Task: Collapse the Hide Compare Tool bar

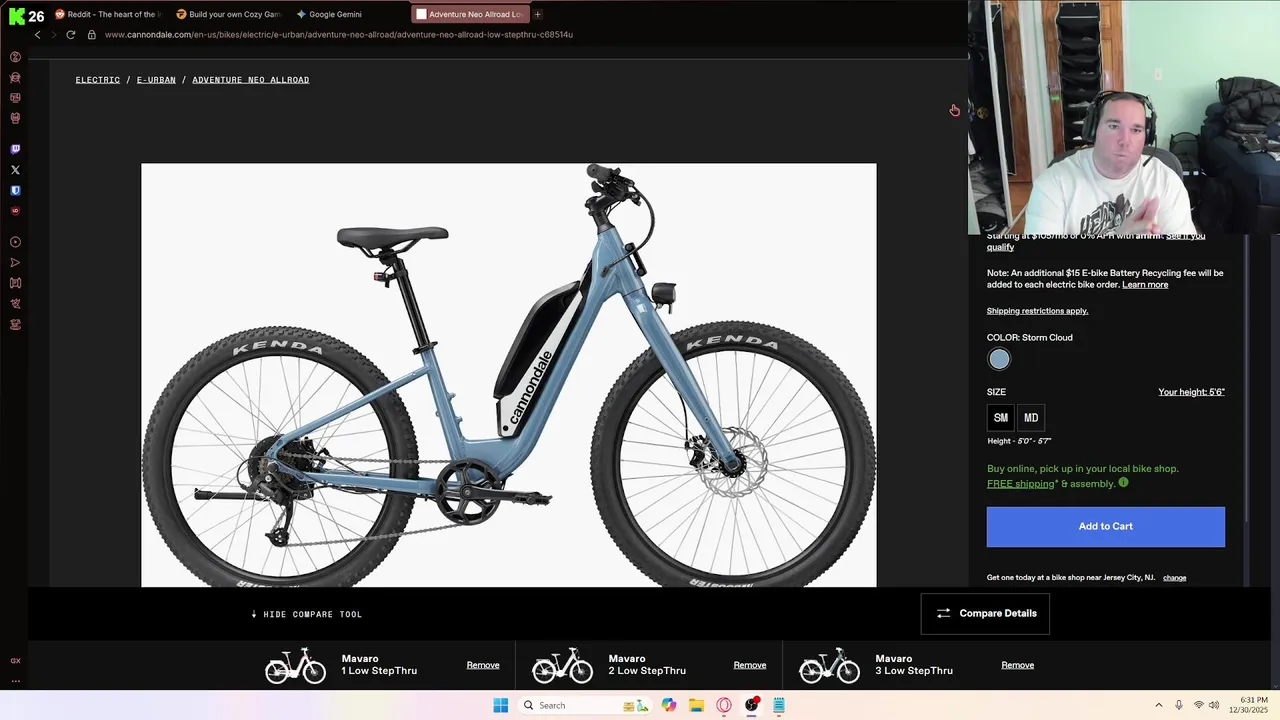Action: [x=307, y=614]
